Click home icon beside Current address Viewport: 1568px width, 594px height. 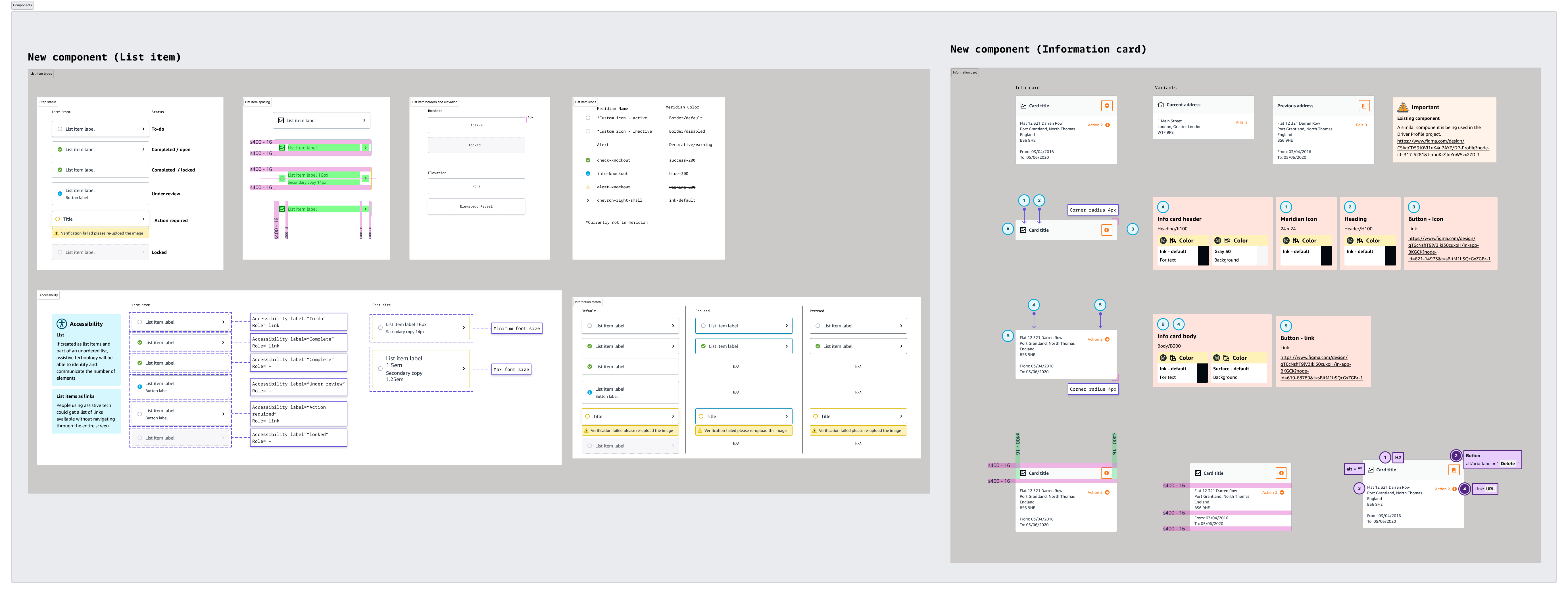pyautogui.click(x=1161, y=105)
